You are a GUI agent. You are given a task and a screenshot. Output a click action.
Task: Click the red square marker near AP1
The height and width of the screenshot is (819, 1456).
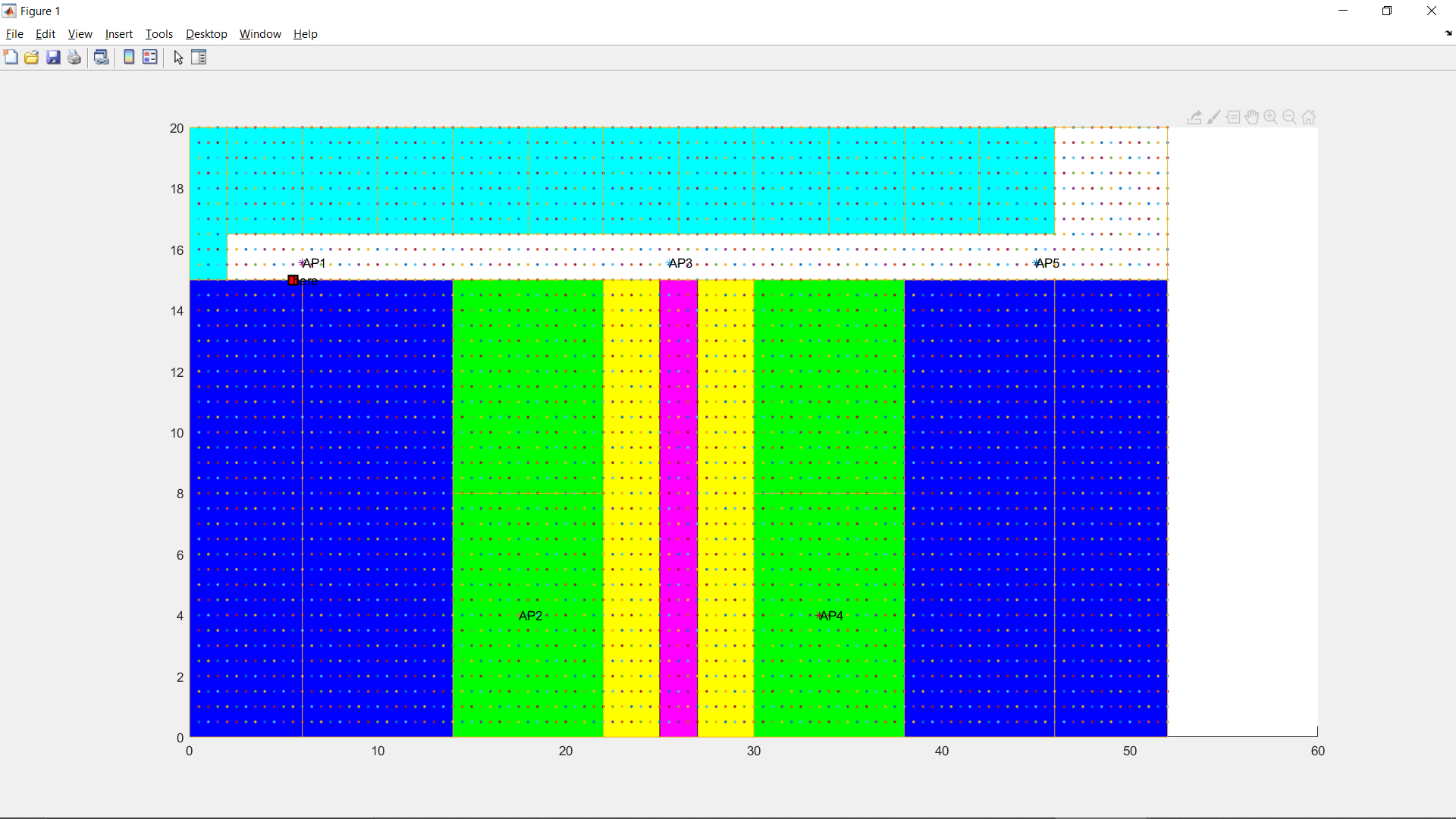click(x=293, y=281)
